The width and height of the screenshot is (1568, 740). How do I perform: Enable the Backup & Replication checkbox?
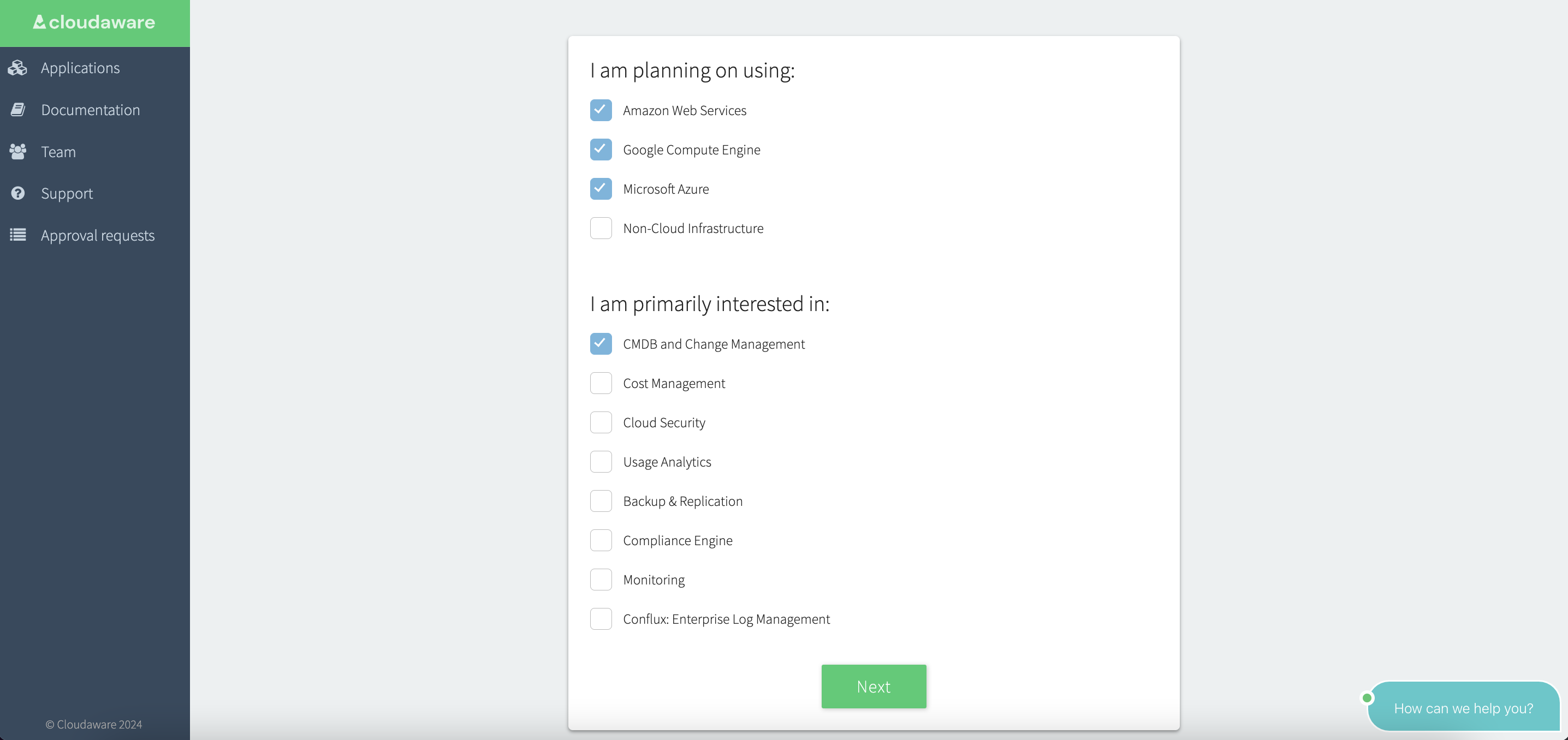click(x=601, y=501)
